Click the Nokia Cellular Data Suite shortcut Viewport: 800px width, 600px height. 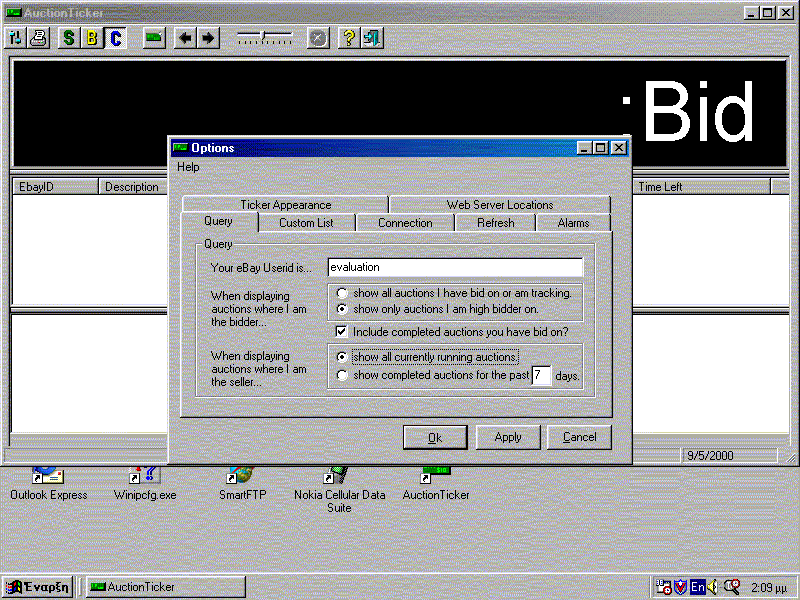click(x=339, y=490)
